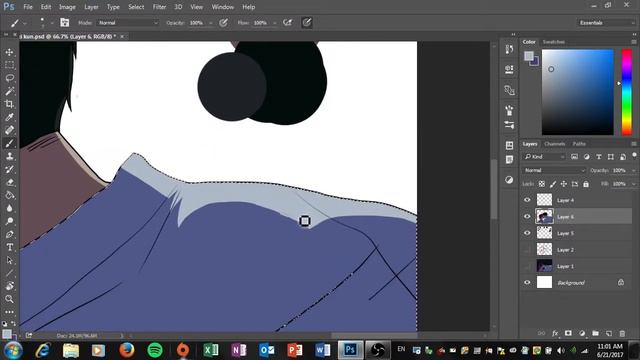
Task: Hide the Background layer eye
Action: pos(527,282)
